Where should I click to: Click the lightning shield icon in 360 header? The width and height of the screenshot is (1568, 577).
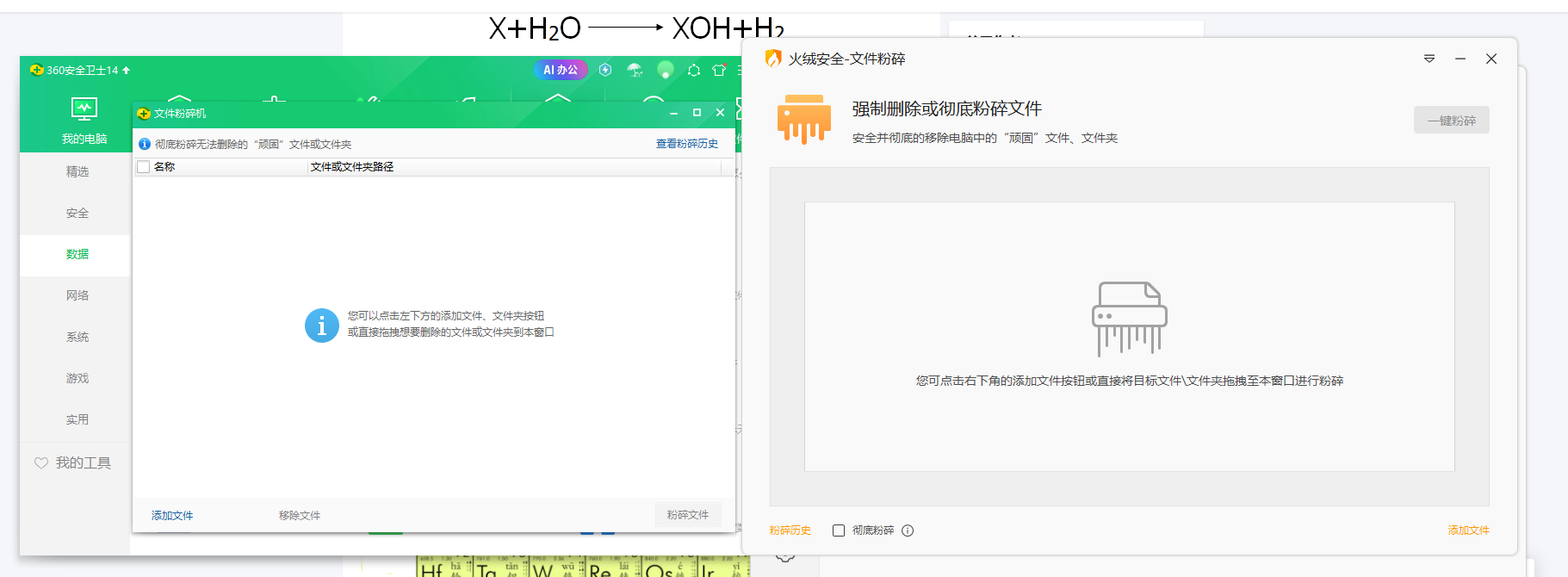605,70
